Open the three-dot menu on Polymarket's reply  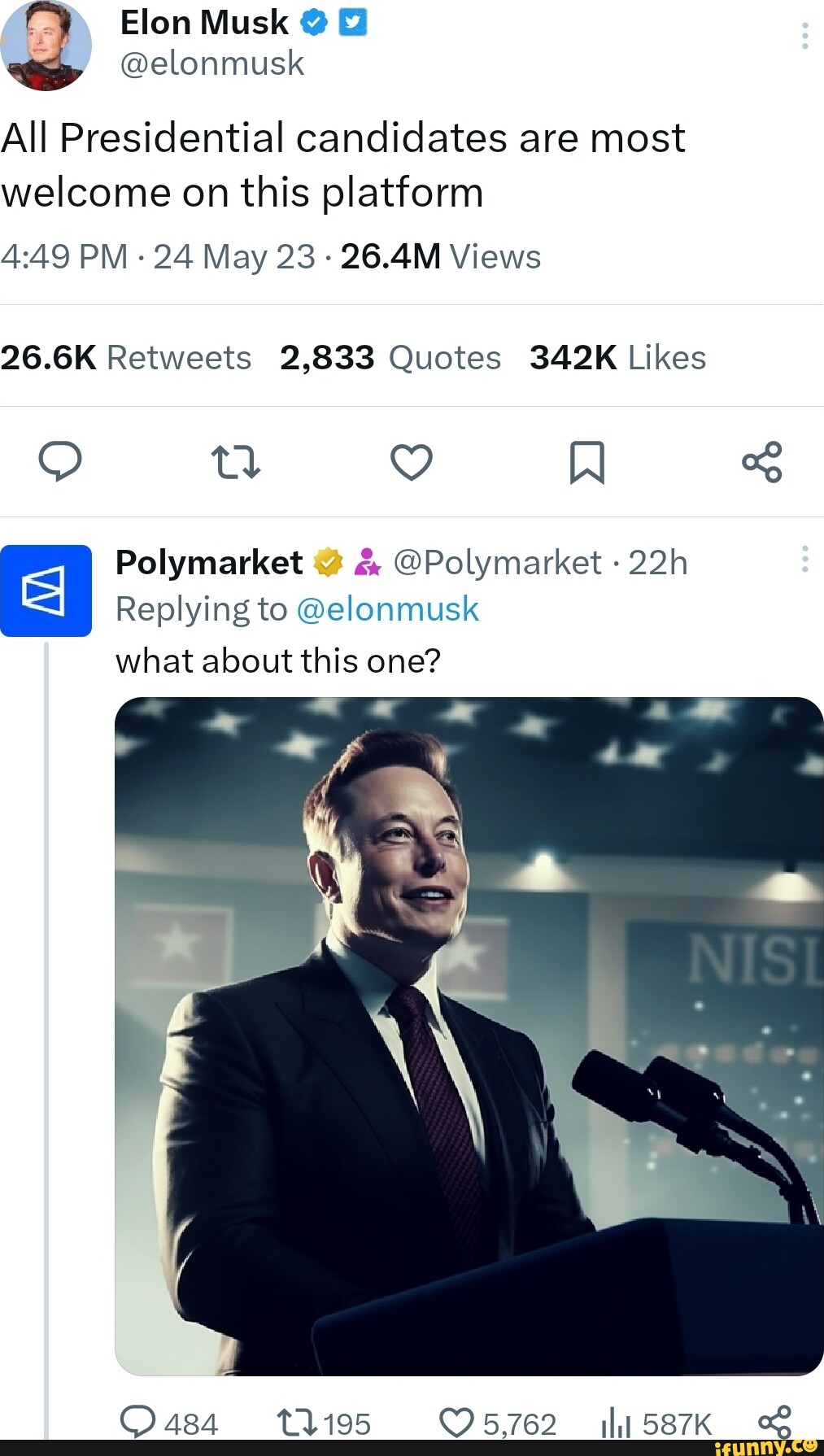point(804,558)
